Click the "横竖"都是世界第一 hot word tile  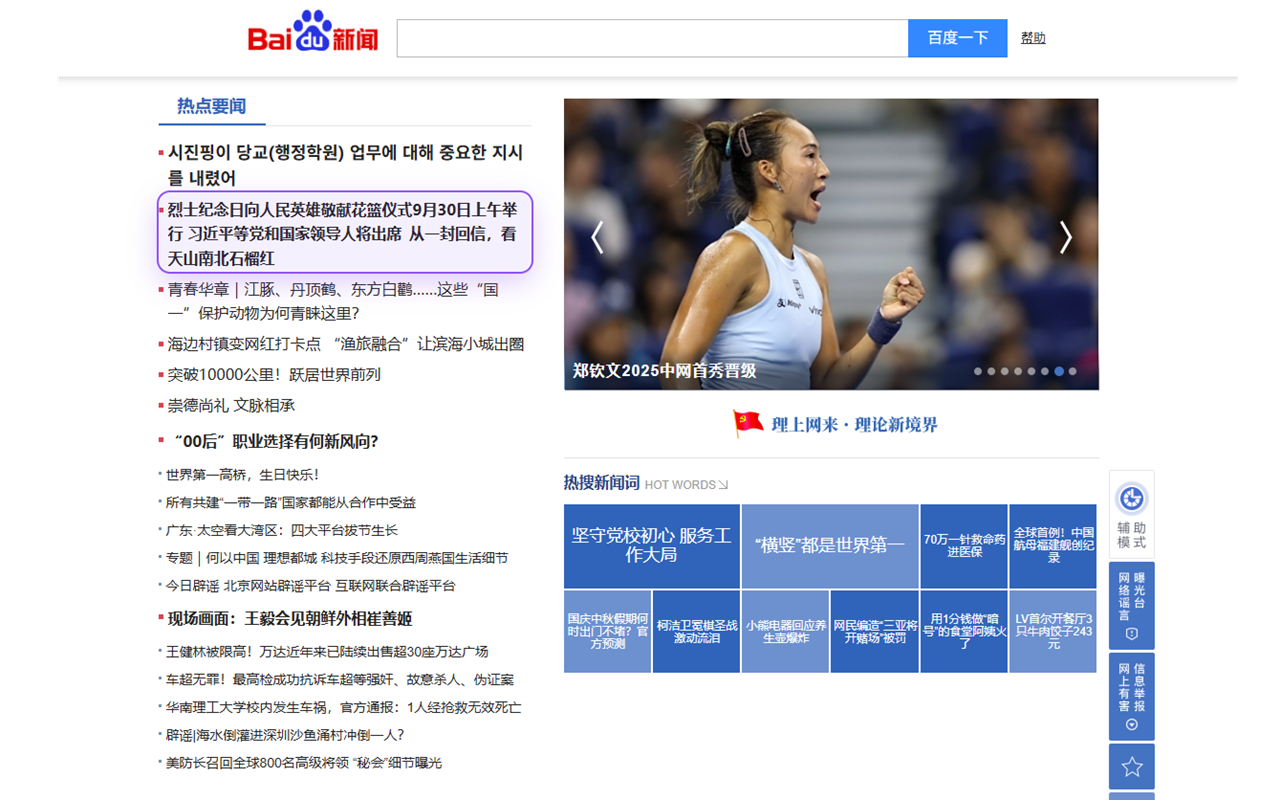click(830, 546)
